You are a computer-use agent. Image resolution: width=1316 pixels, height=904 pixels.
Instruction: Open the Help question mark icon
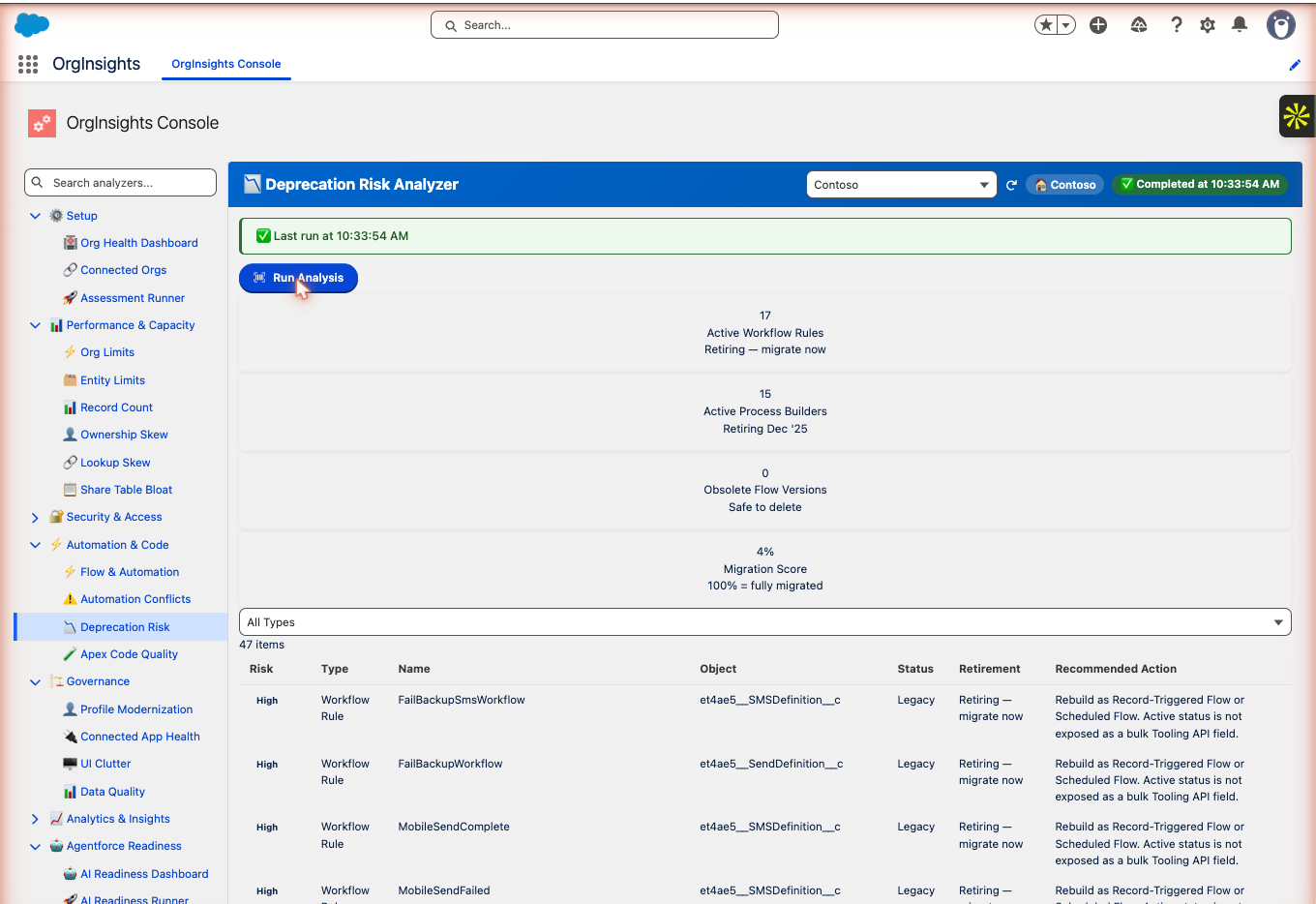(x=1176, y=25)
